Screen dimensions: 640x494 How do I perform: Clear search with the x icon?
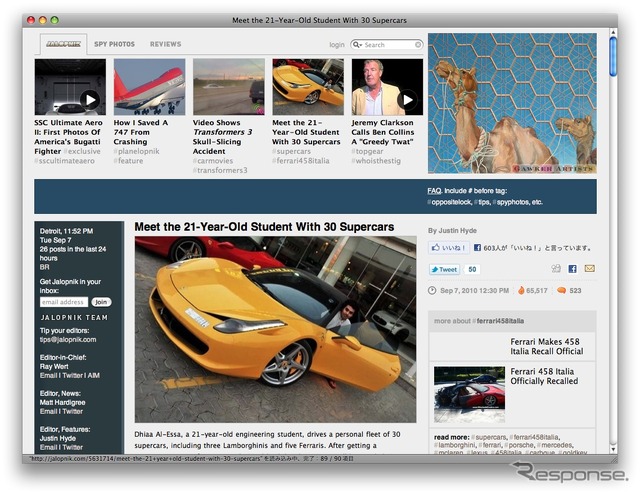click(418, 45)
